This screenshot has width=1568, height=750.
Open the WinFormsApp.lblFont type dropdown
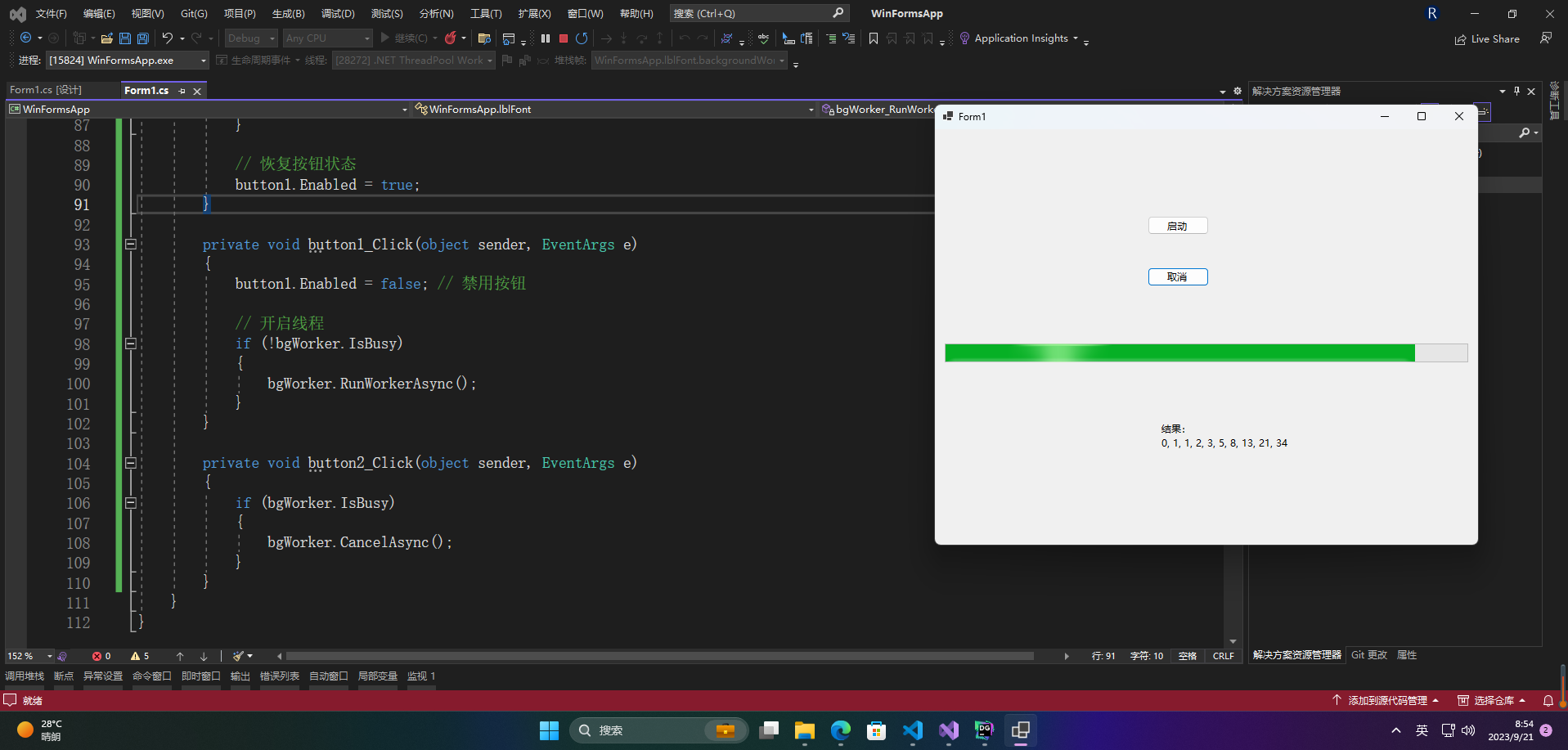coord(613,109)
